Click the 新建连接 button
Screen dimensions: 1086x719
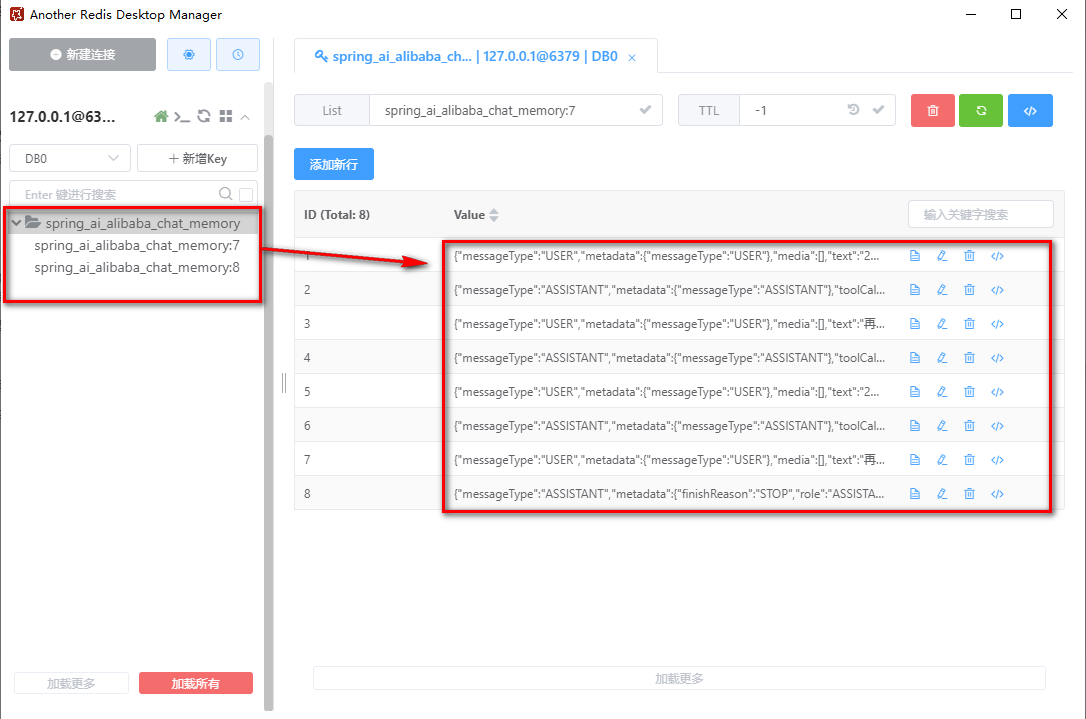82,55
